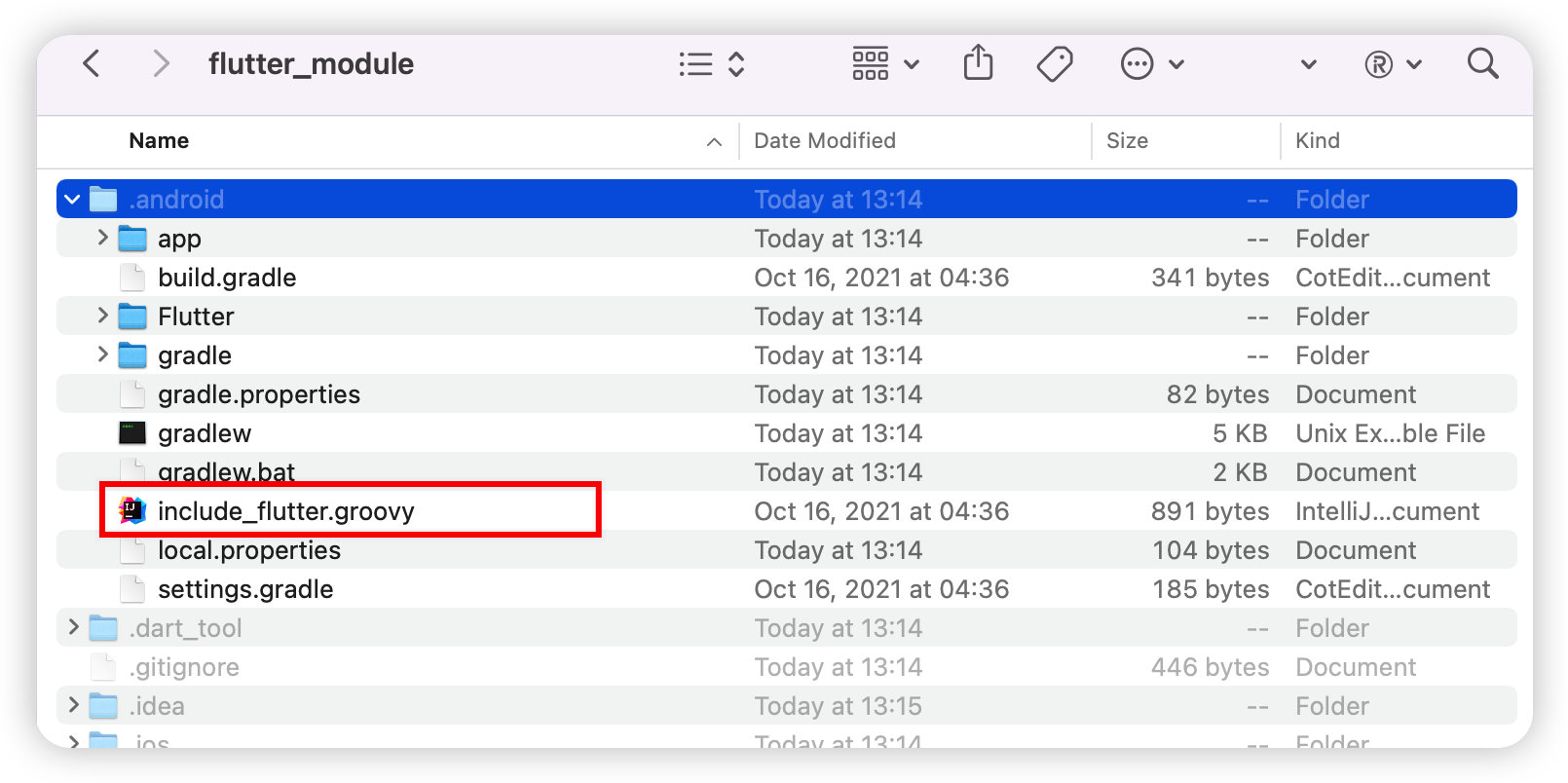1568x783 pixels.
Task: Select the .dart_tool folder name
Action: pos(185,628)
